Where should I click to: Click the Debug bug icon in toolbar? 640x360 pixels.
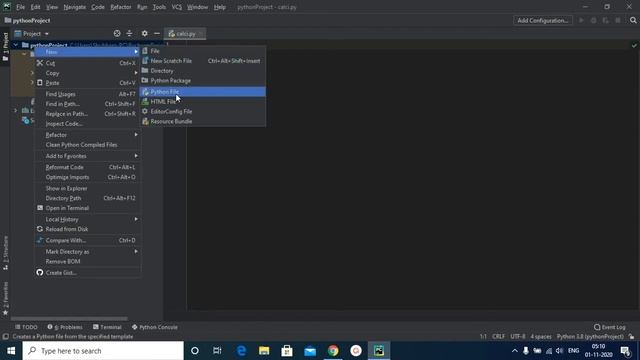tap(593, 20)
